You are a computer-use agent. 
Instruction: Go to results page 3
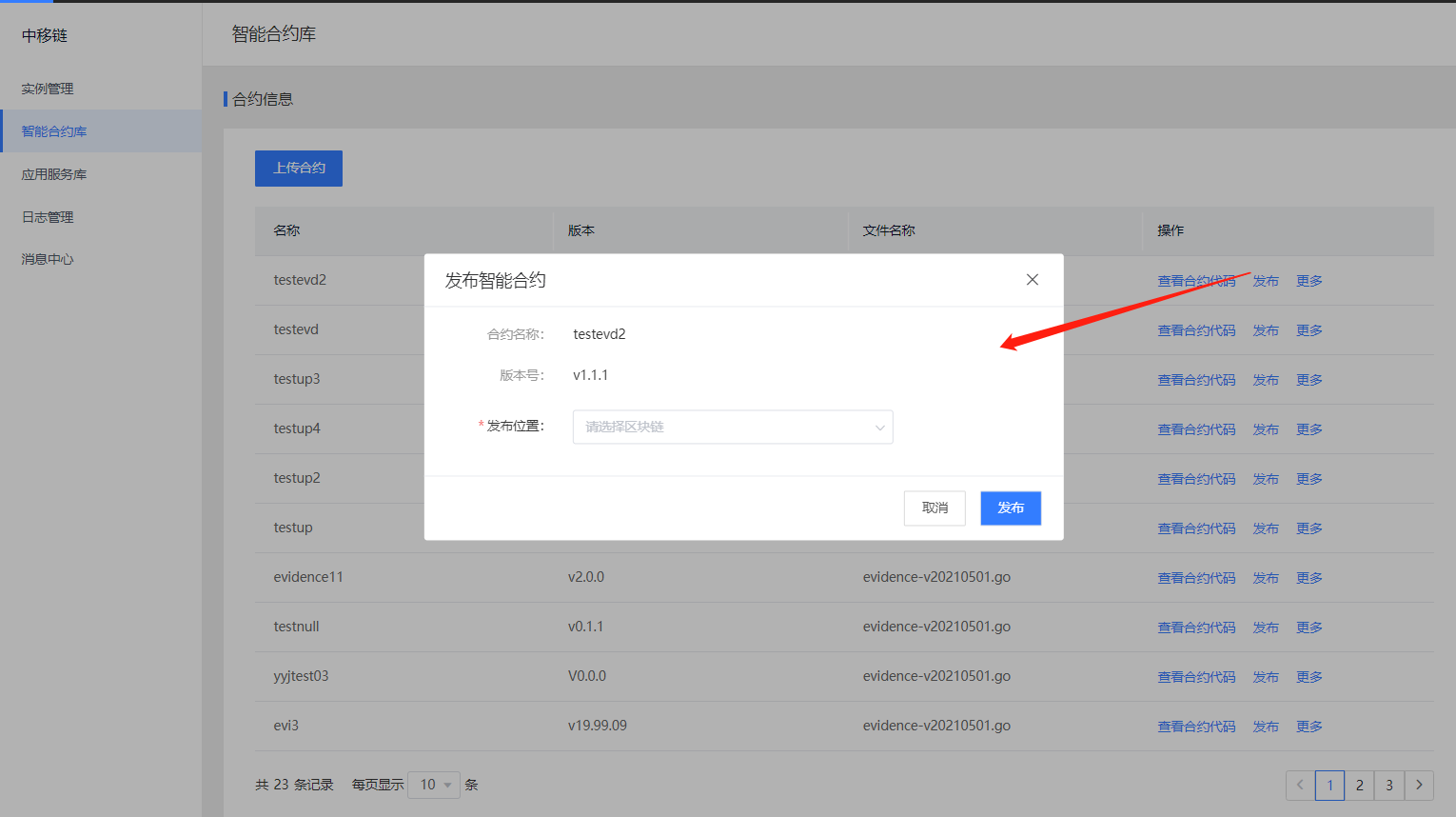click(1388, 785)
